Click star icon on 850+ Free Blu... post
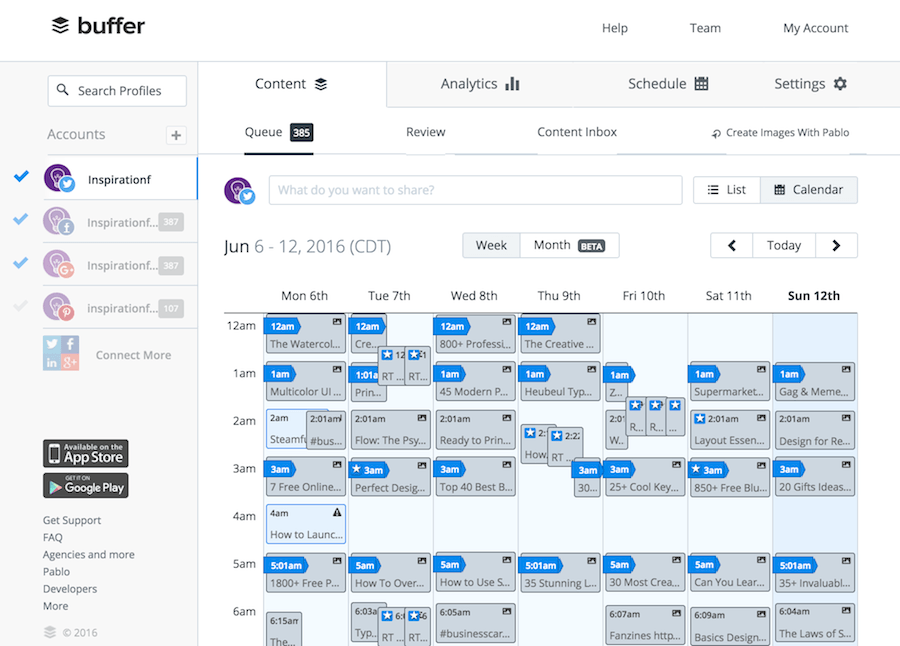This screenshot has width=900, height=646. tap(696, 469)
